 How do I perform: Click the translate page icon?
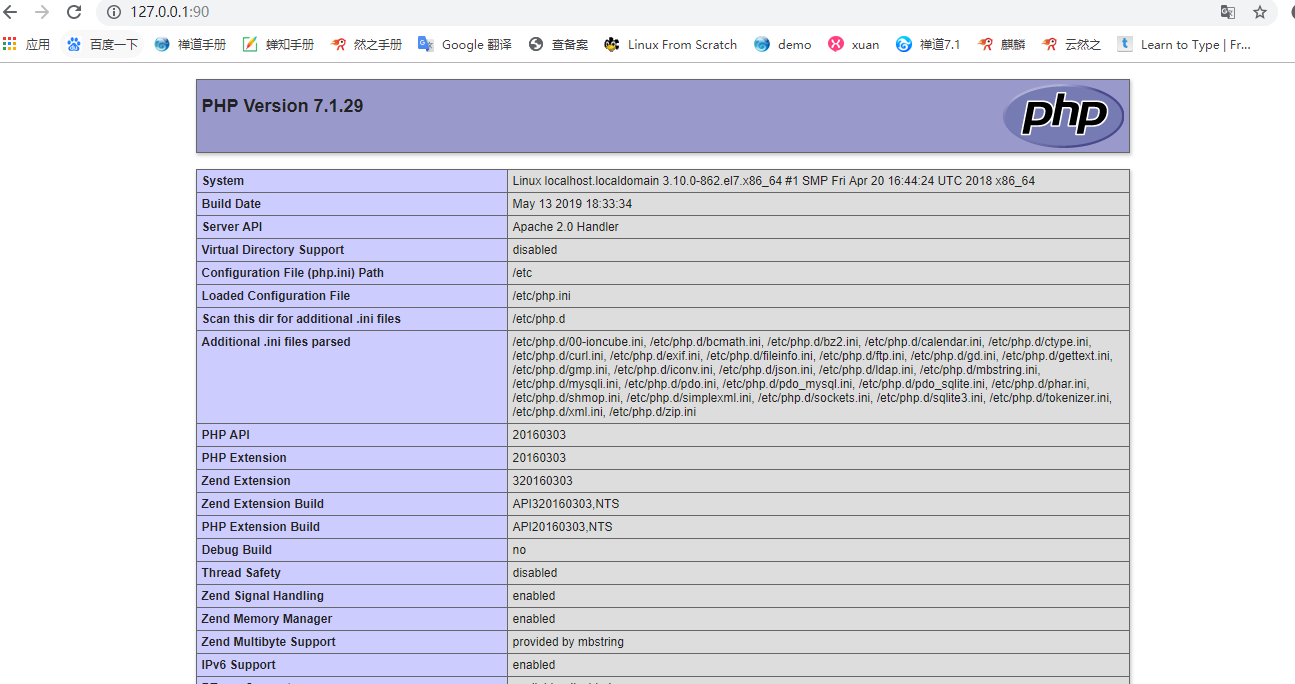coord(1228,12)
